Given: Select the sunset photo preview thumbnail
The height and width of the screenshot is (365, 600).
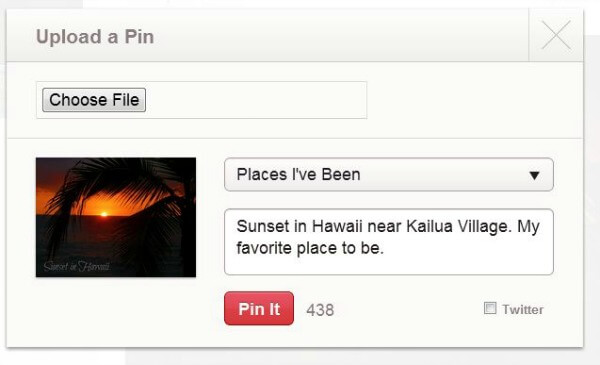Looking at the screenshot, I should click(116, 217).
